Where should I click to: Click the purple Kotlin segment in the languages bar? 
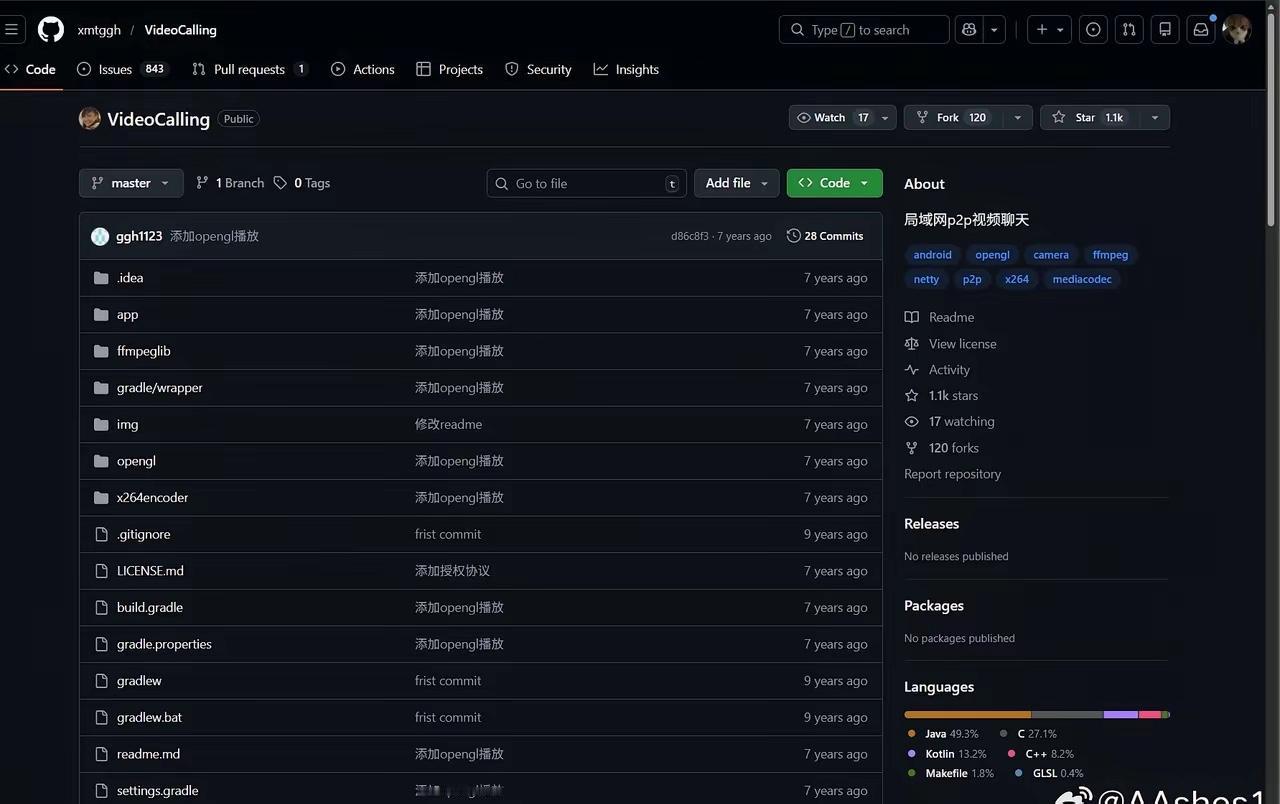(1121, 714)
